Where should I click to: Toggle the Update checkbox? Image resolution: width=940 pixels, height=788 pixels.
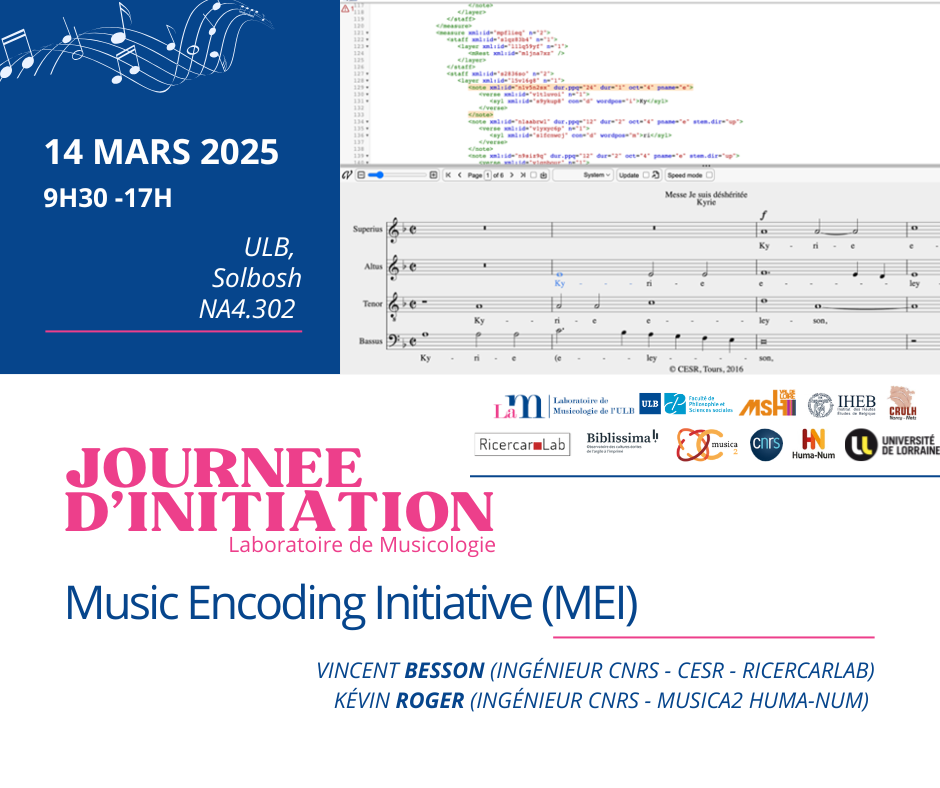point(646,175)
